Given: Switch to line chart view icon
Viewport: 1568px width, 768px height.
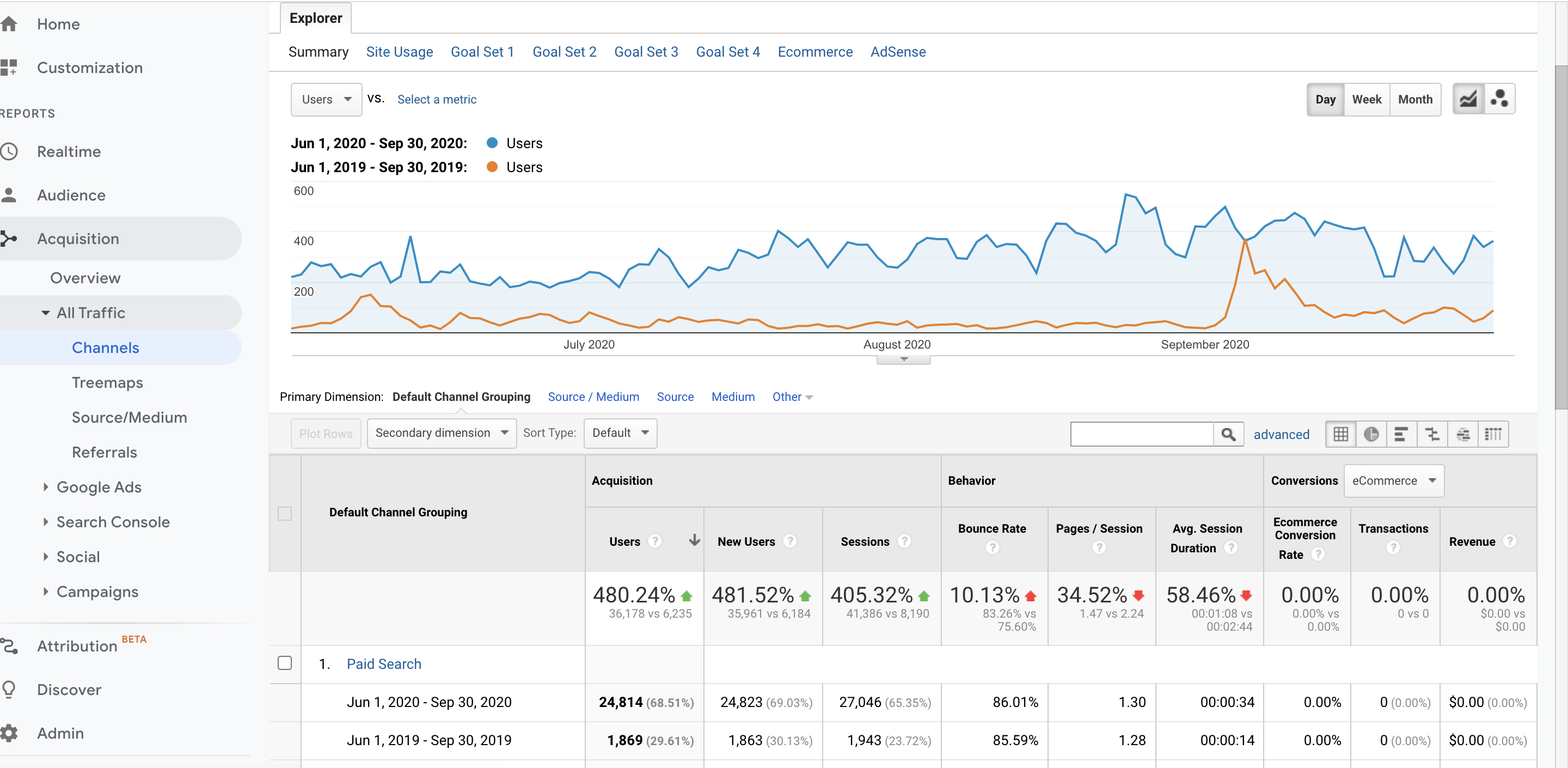Looking at the screenshot, I should pos(1468,99).
